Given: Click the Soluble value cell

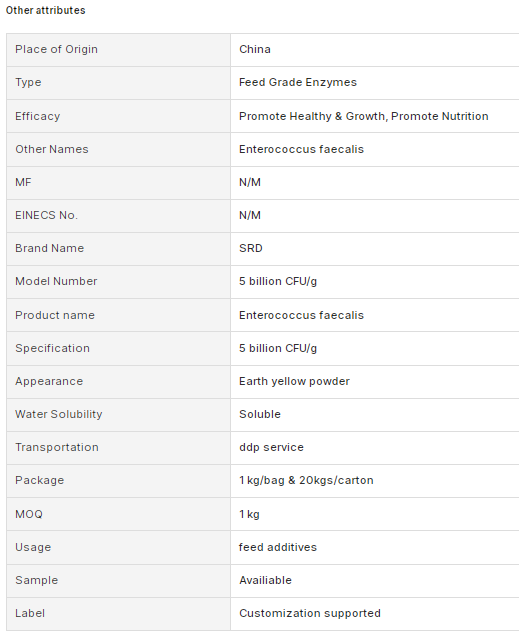Looking at the screenshot, I should click(x=375, y=415).
